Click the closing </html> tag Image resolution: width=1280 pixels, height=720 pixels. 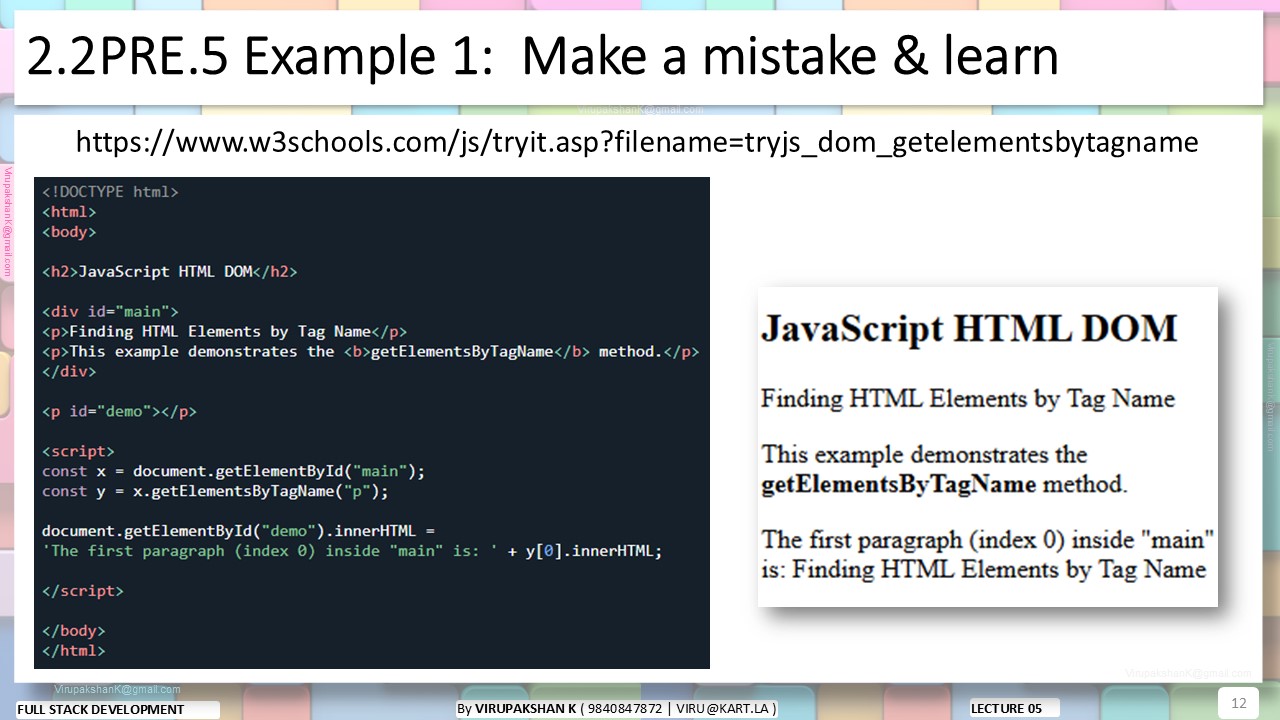click(x=73, y=651)
